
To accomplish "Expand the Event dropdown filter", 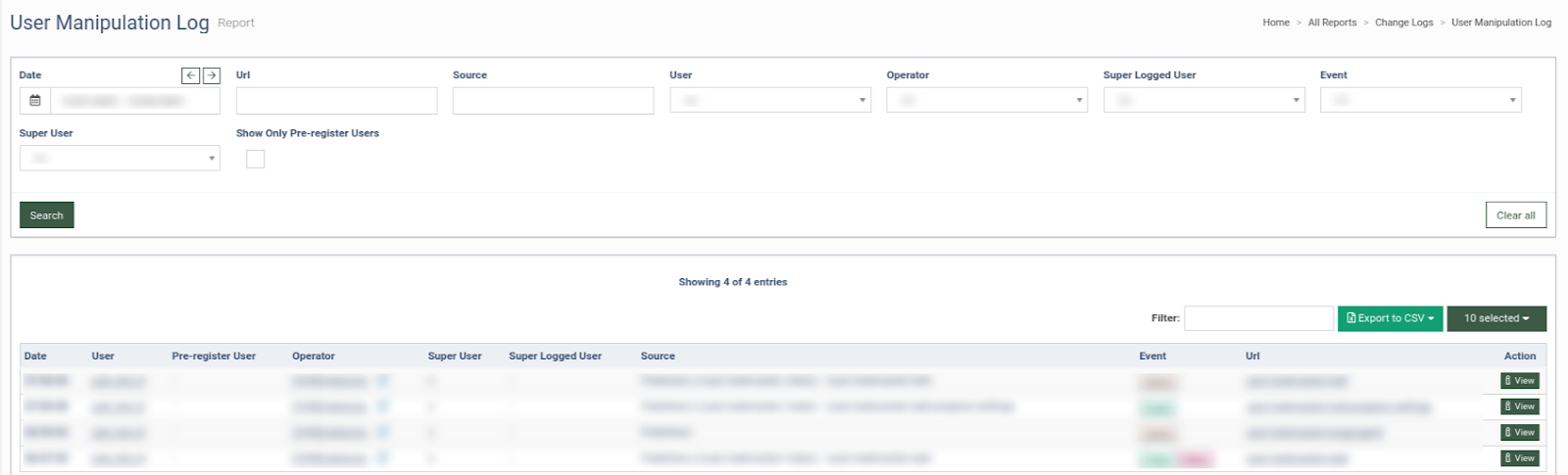I will [x=1420, y=100].
